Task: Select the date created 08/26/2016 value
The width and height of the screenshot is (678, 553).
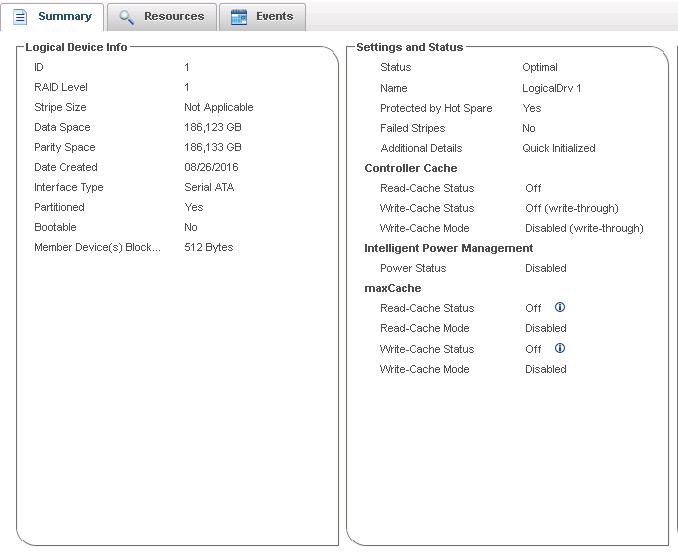Action: 211,168
